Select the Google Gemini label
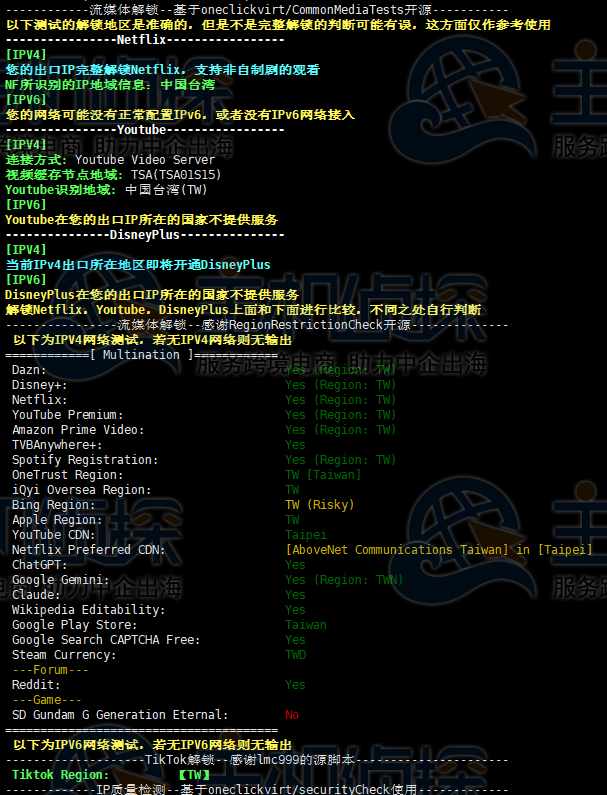 (x=60, y=580)
